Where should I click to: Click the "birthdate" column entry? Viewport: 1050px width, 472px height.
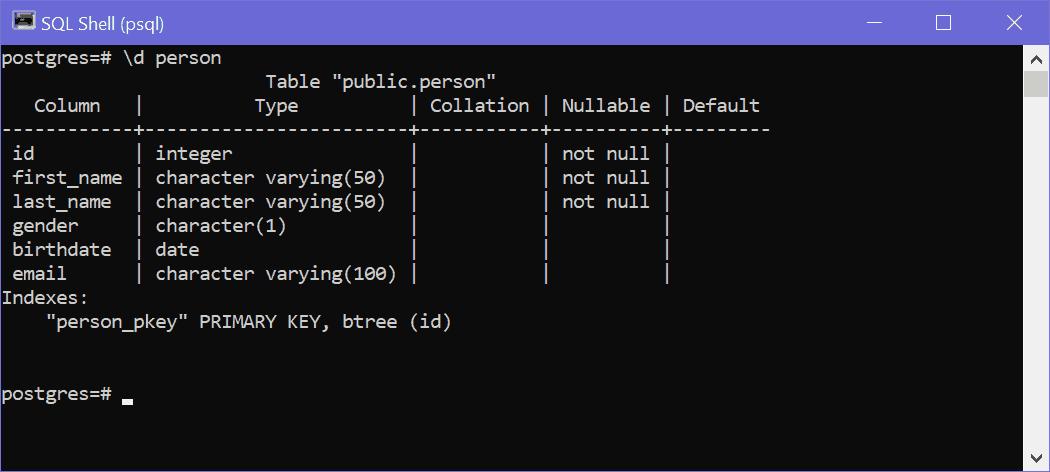62,250
